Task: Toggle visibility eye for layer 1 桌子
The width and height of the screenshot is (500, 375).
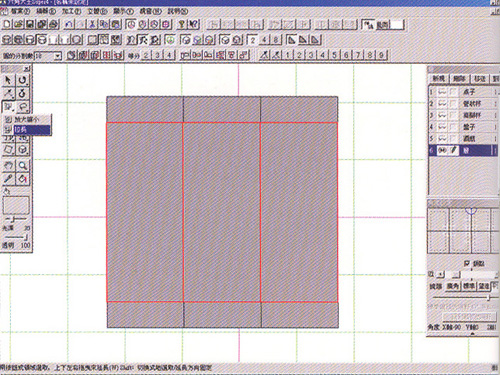Action: [442, 92]
